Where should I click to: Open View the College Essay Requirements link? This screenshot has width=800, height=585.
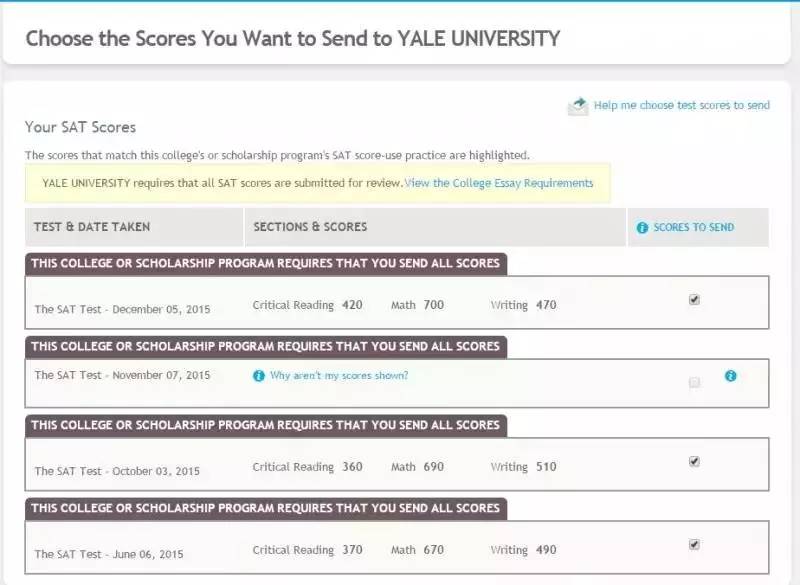[499, 183]
